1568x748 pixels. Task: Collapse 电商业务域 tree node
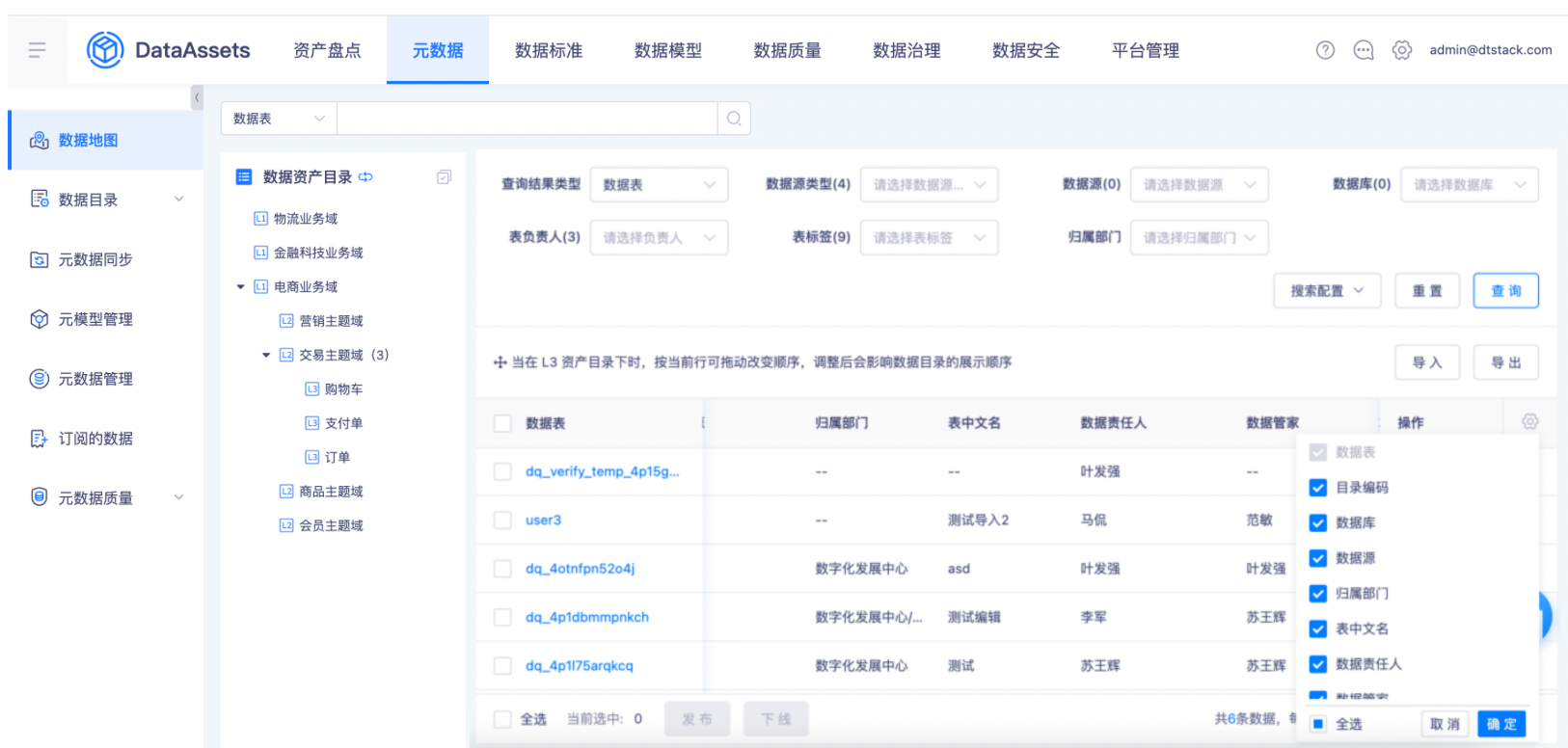pyautogui.click(x=241, y=287)
